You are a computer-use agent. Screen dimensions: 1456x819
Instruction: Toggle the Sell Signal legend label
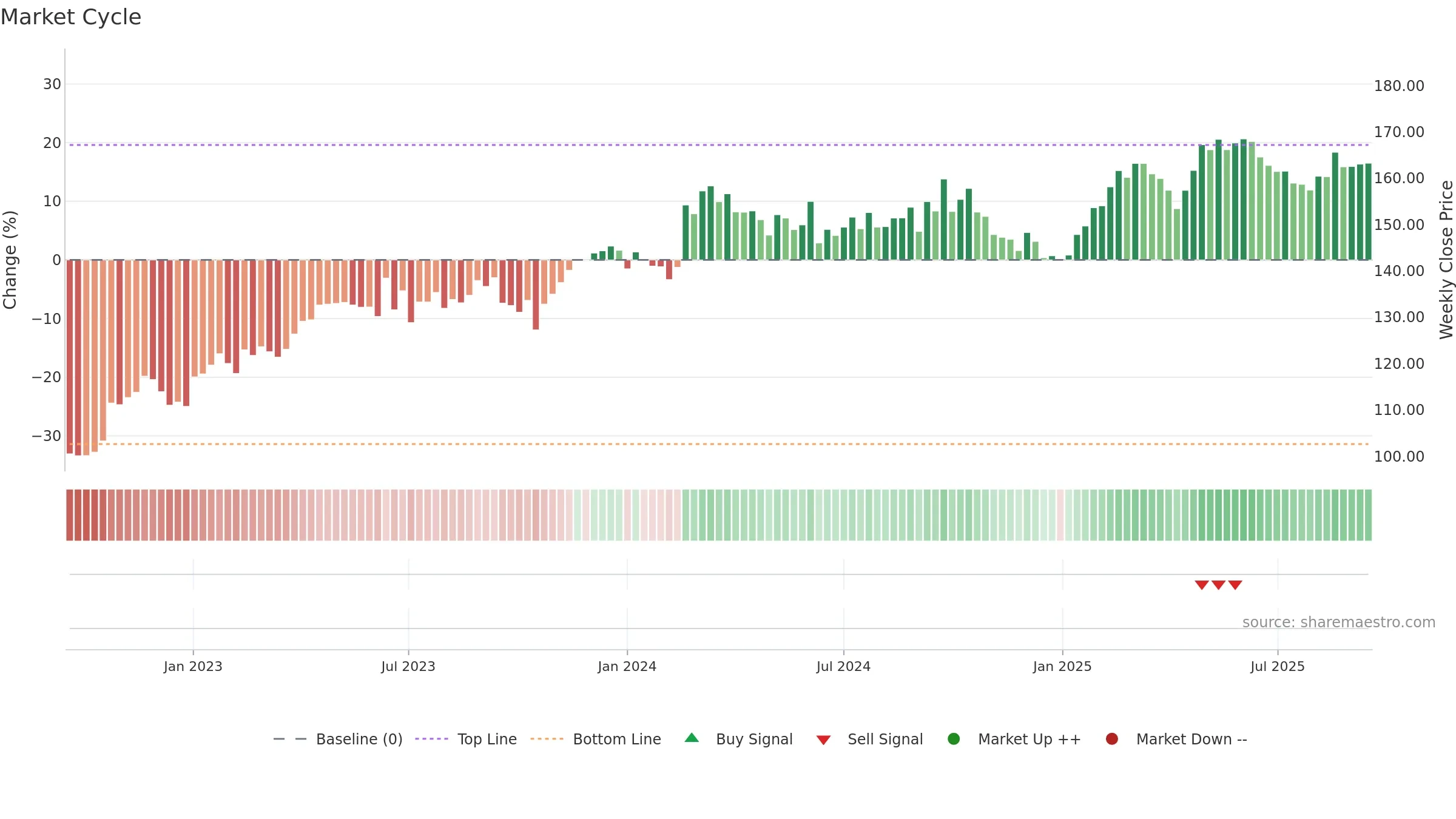coord(885,739)
